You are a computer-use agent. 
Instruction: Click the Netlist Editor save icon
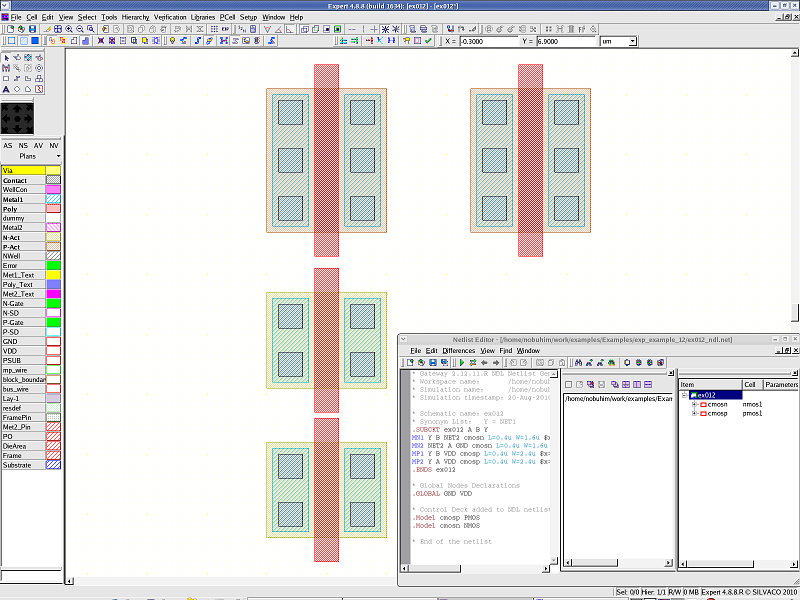coord(434,362)
